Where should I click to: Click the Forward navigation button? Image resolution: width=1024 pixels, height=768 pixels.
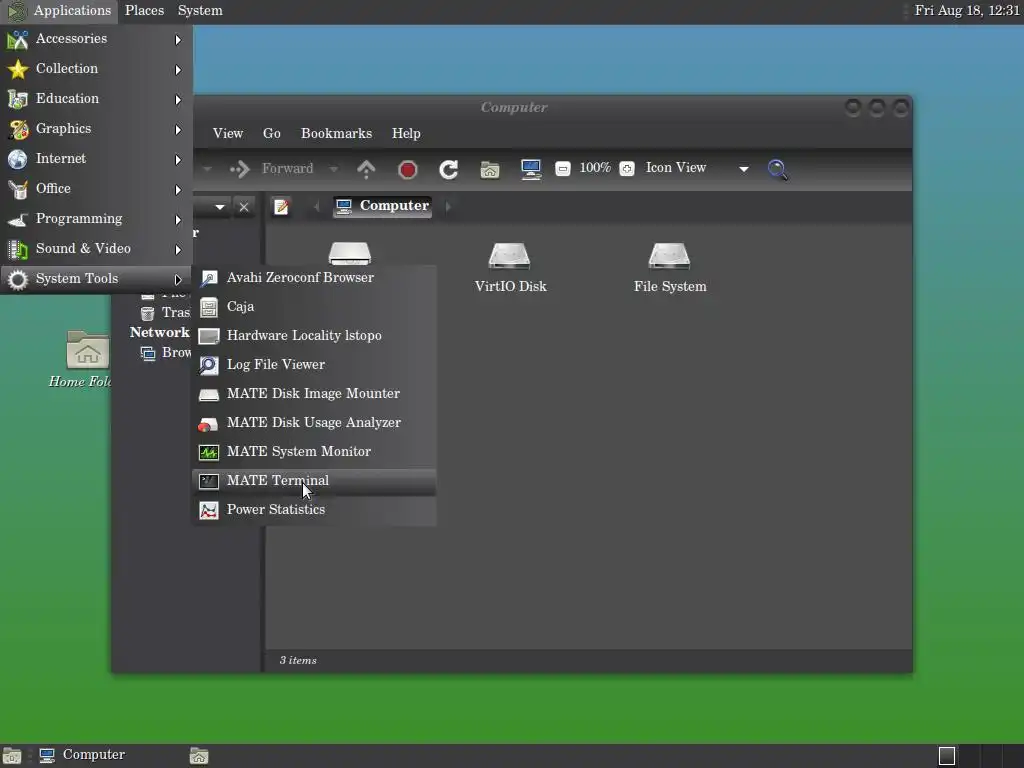tap(272, 169)
